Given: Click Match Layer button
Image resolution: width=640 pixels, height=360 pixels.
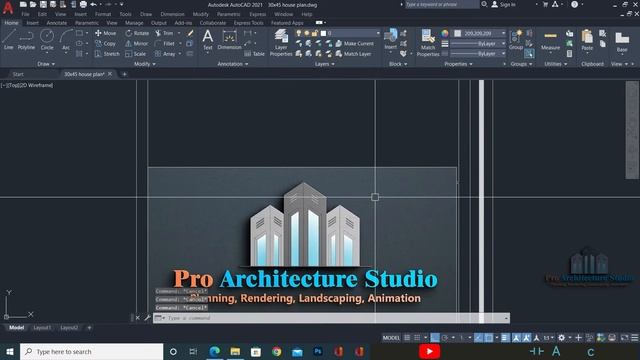Looking at the screenshot, I should click(353, 53).
